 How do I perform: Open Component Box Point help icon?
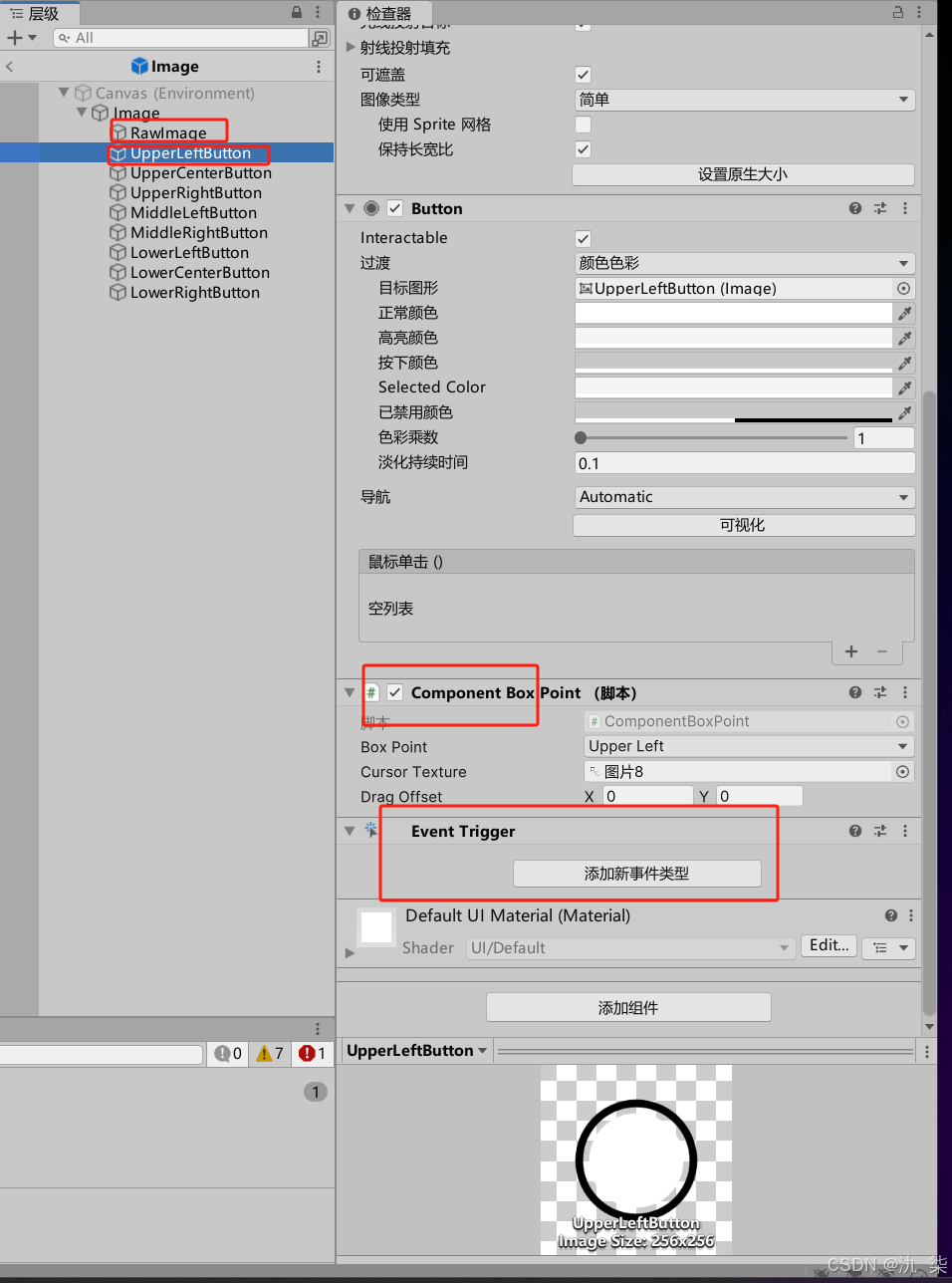coord(855,692)
